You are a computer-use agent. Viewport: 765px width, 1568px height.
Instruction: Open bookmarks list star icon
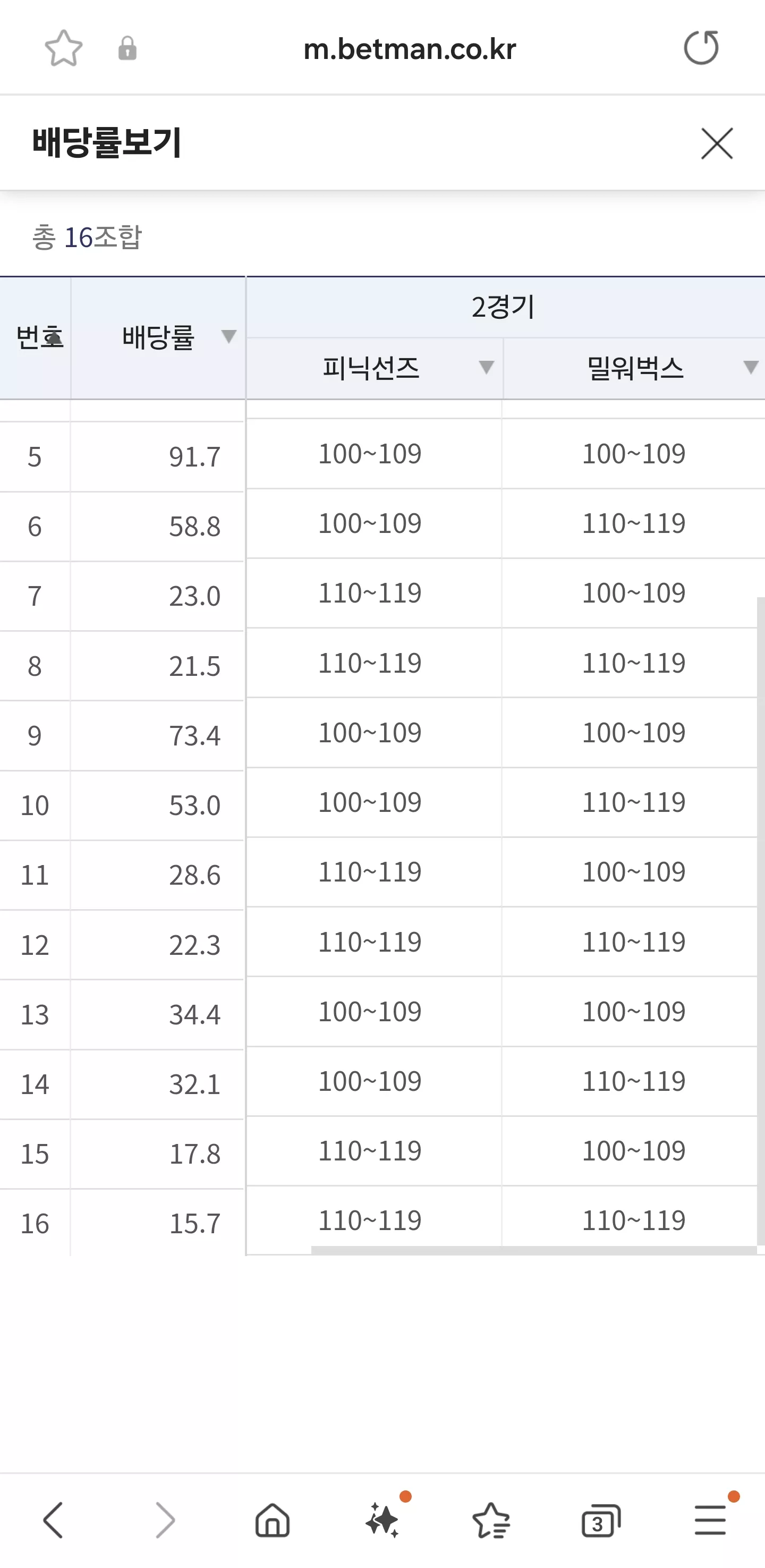click(492, 1520)
